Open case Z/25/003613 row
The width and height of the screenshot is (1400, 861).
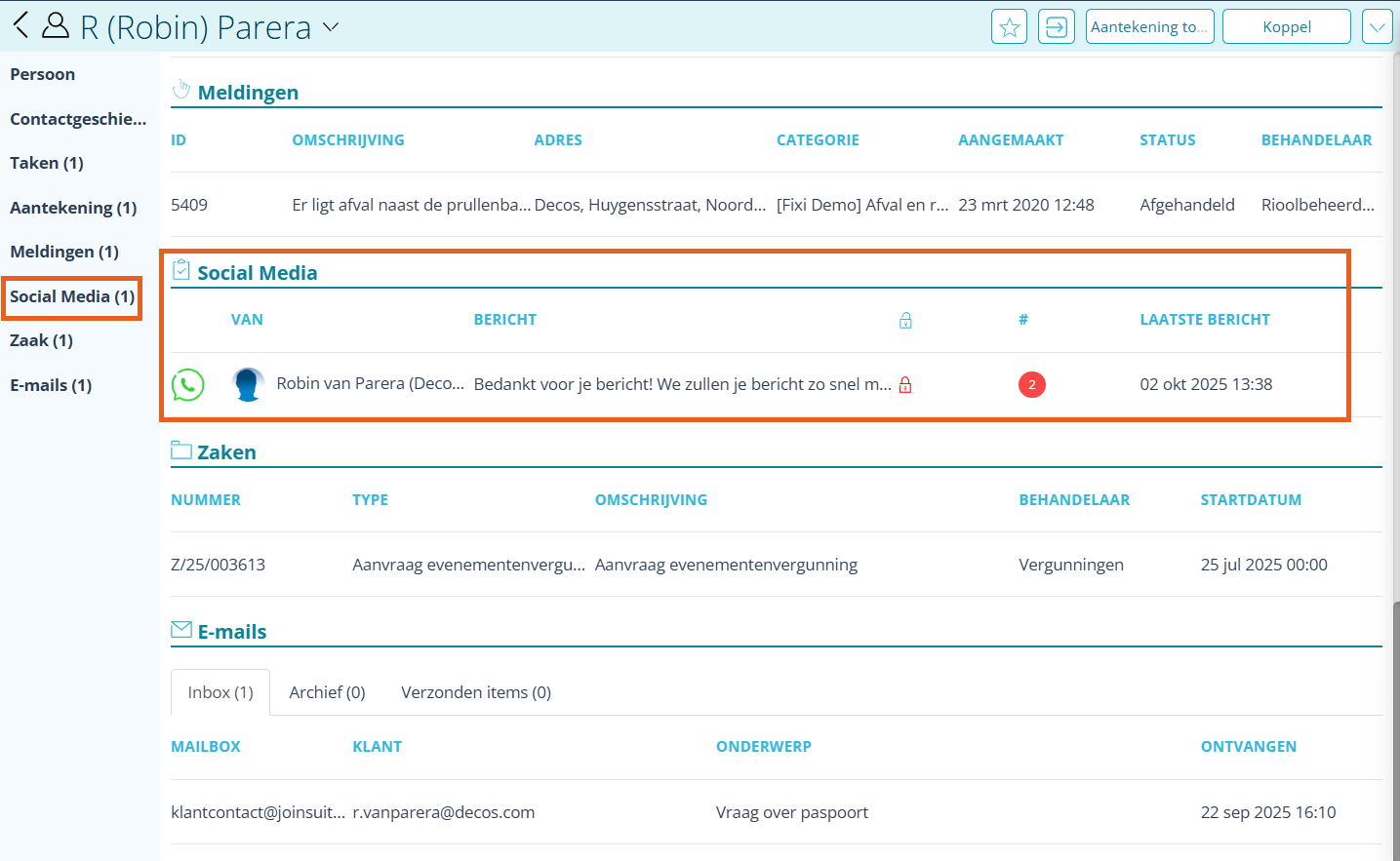click(x=218, y=565)
